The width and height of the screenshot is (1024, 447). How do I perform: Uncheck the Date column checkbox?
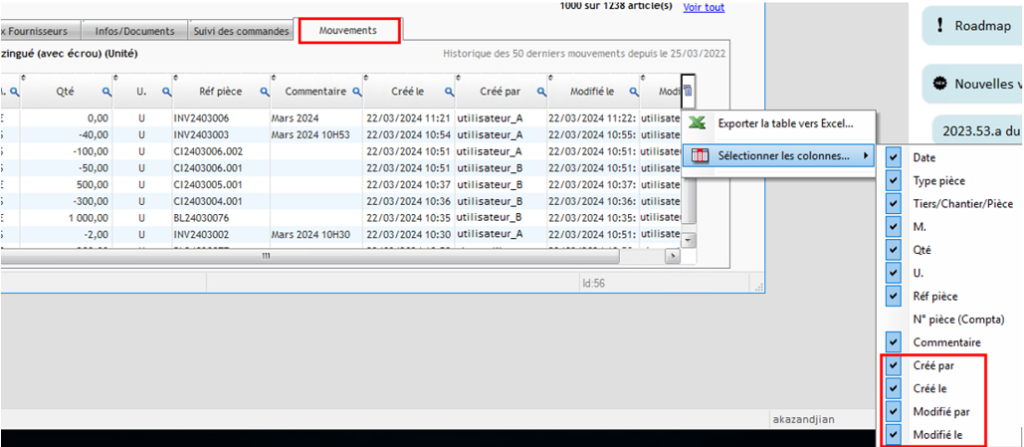[893, 158]
